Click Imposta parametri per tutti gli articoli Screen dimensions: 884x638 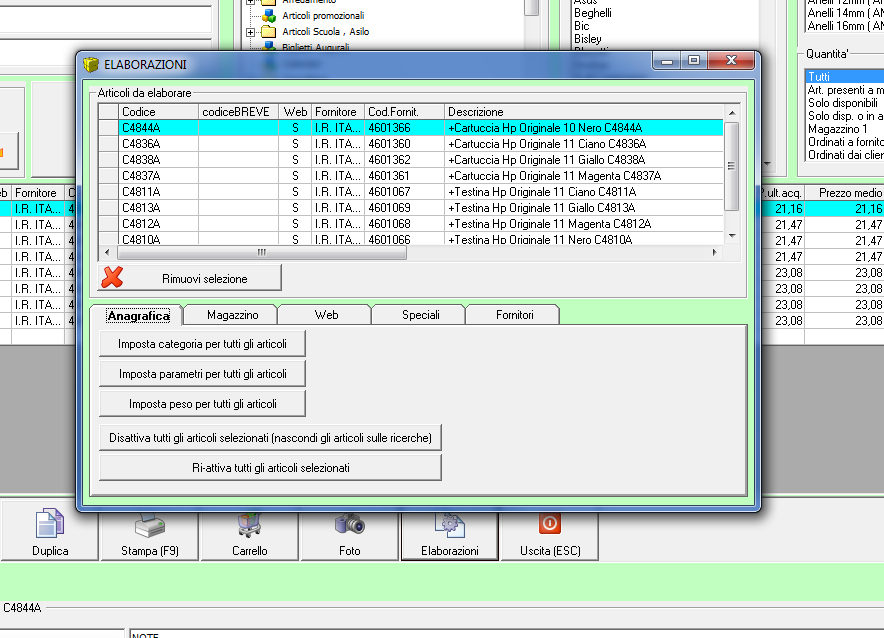click(202, 374)
